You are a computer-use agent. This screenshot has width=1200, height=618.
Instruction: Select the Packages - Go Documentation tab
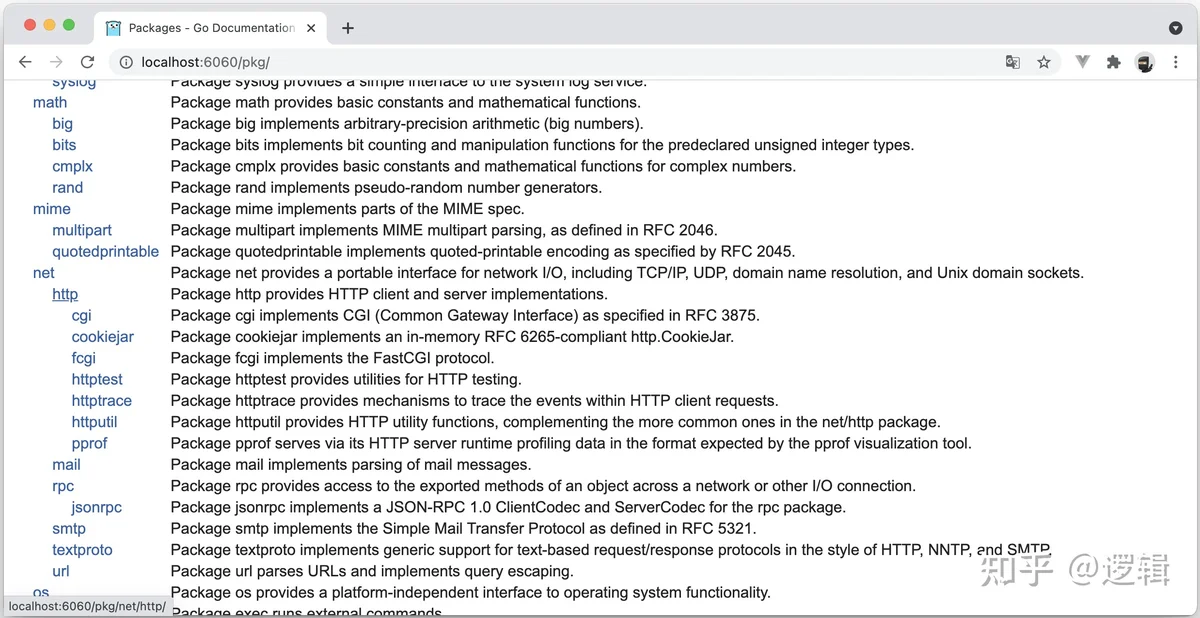click(x=211, y=28)
